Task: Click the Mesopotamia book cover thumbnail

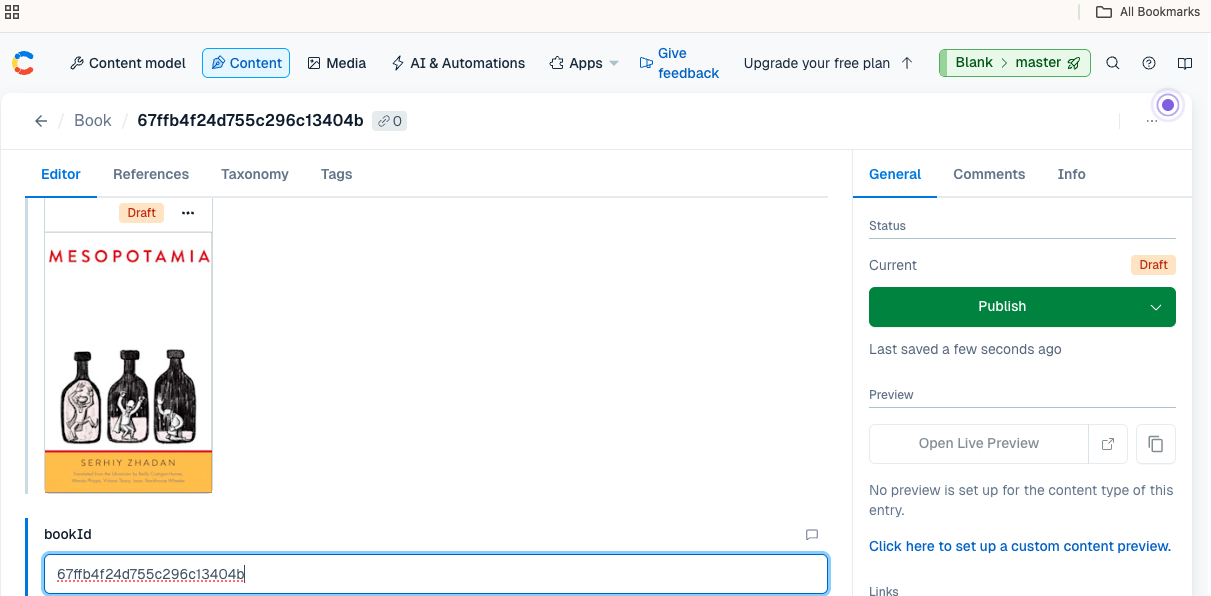Action: pos(128,362)
